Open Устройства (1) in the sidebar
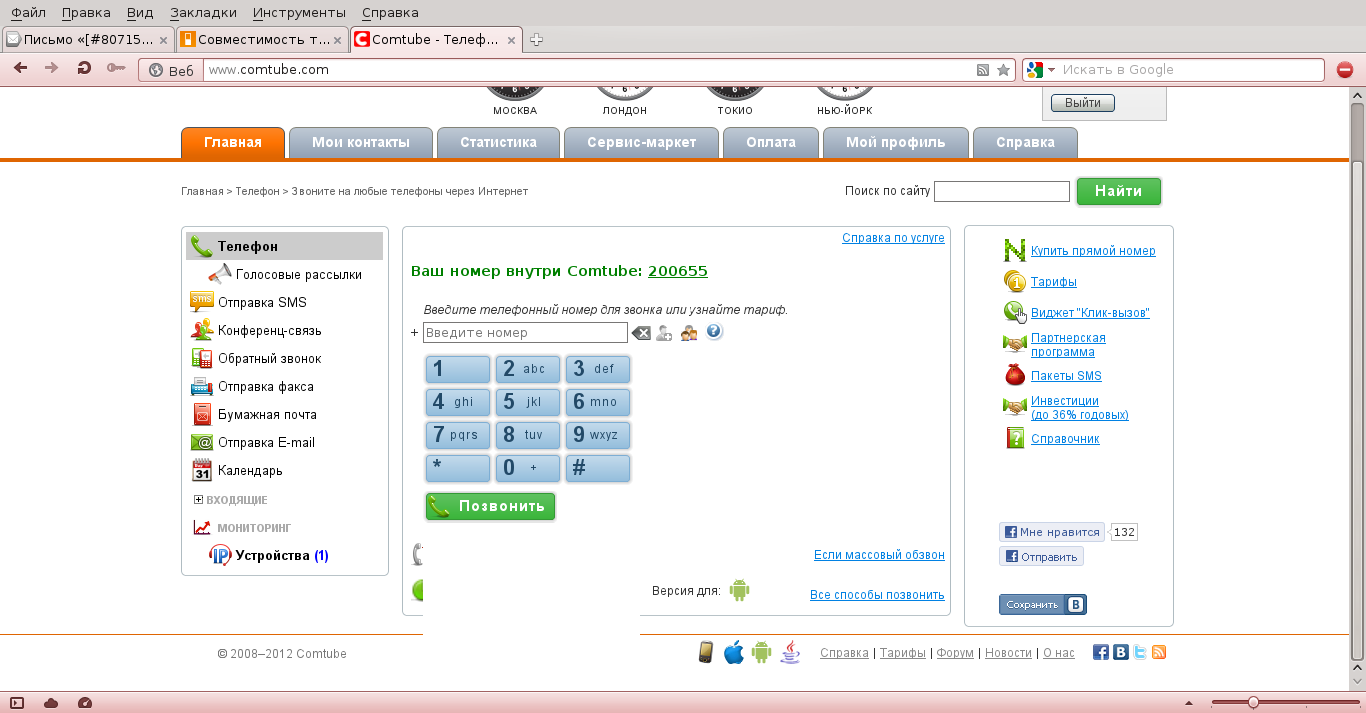The width and height of the screenshot is (1366, 713). 282,555
